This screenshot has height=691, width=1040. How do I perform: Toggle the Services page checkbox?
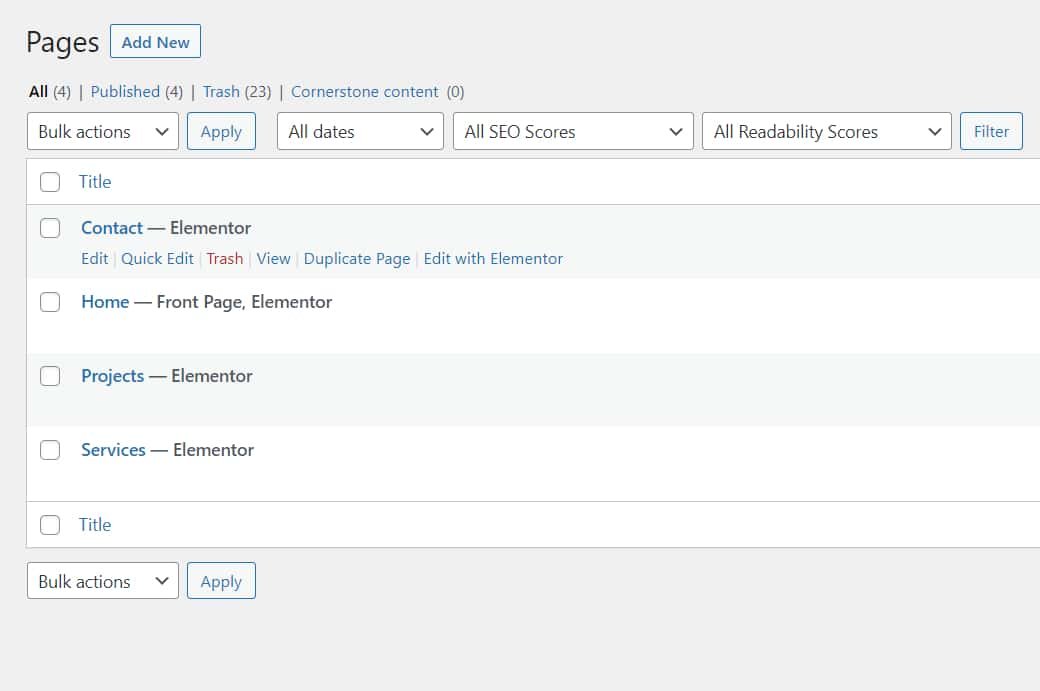coord(50,450)
